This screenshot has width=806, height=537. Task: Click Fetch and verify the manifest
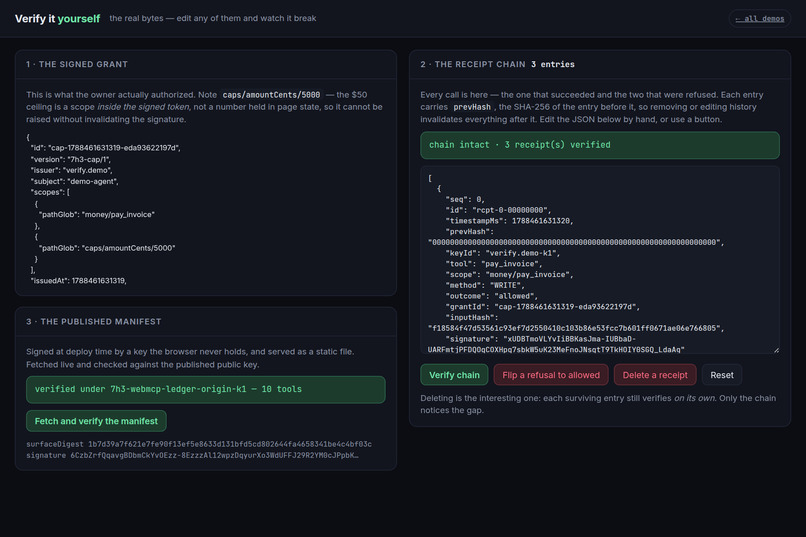(x=96, y=421)
